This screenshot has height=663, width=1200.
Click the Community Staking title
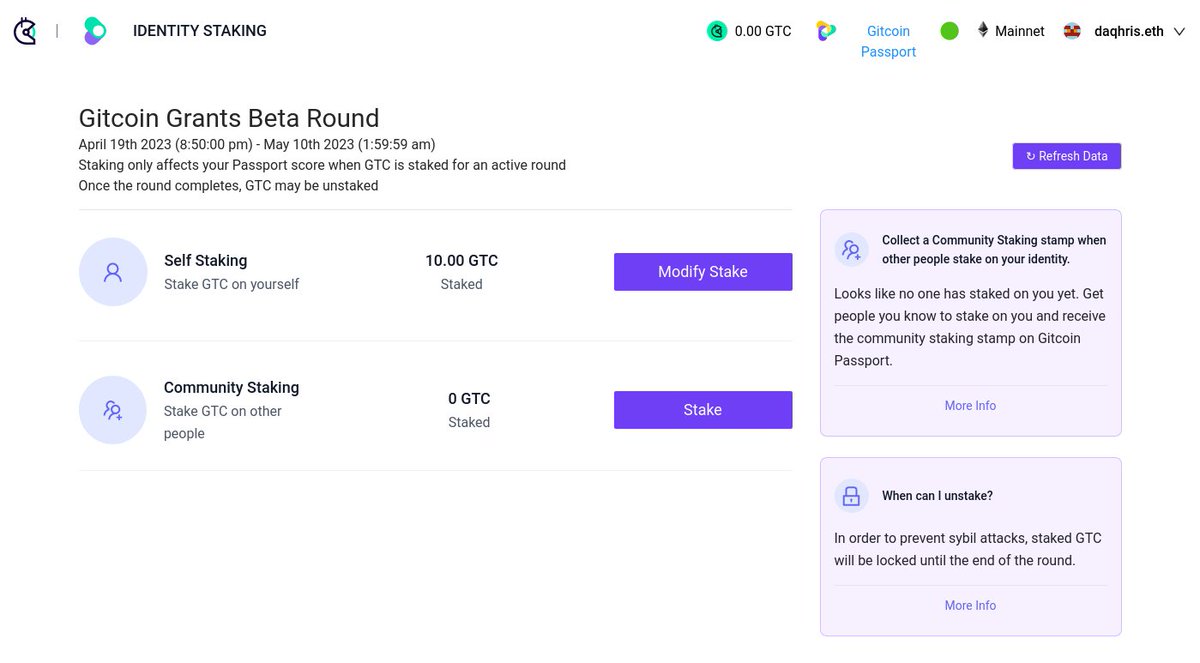232,388
